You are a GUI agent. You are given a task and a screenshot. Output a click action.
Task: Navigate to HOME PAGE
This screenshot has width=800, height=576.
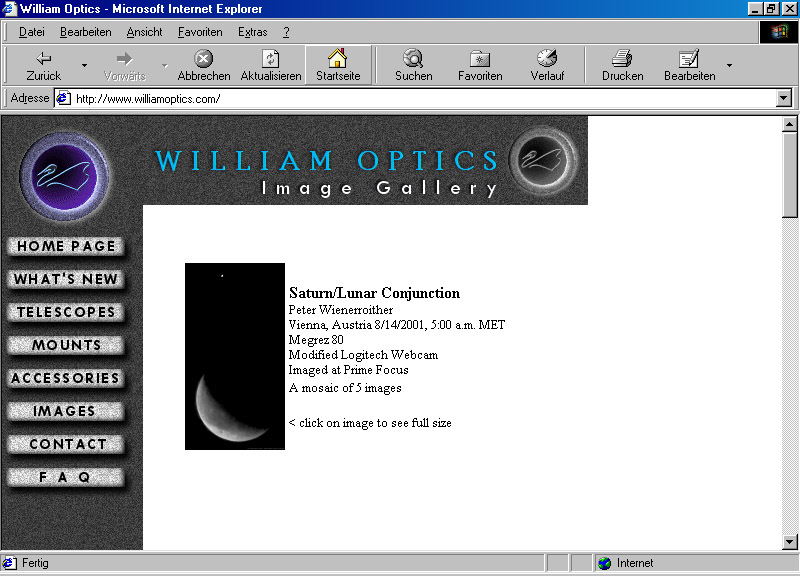[x=66, y=246]
